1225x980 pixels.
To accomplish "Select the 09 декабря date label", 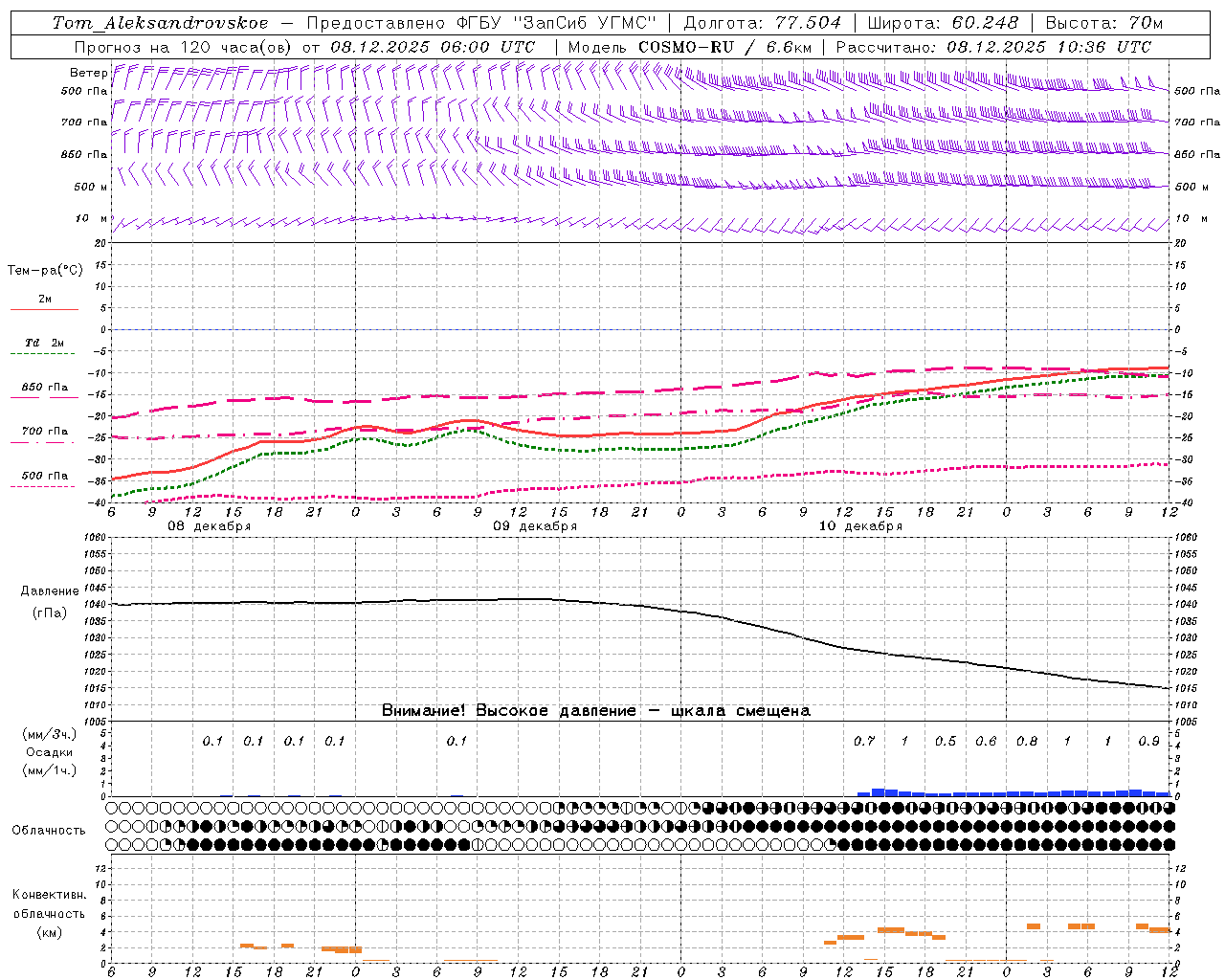I will tap(535, 526).
